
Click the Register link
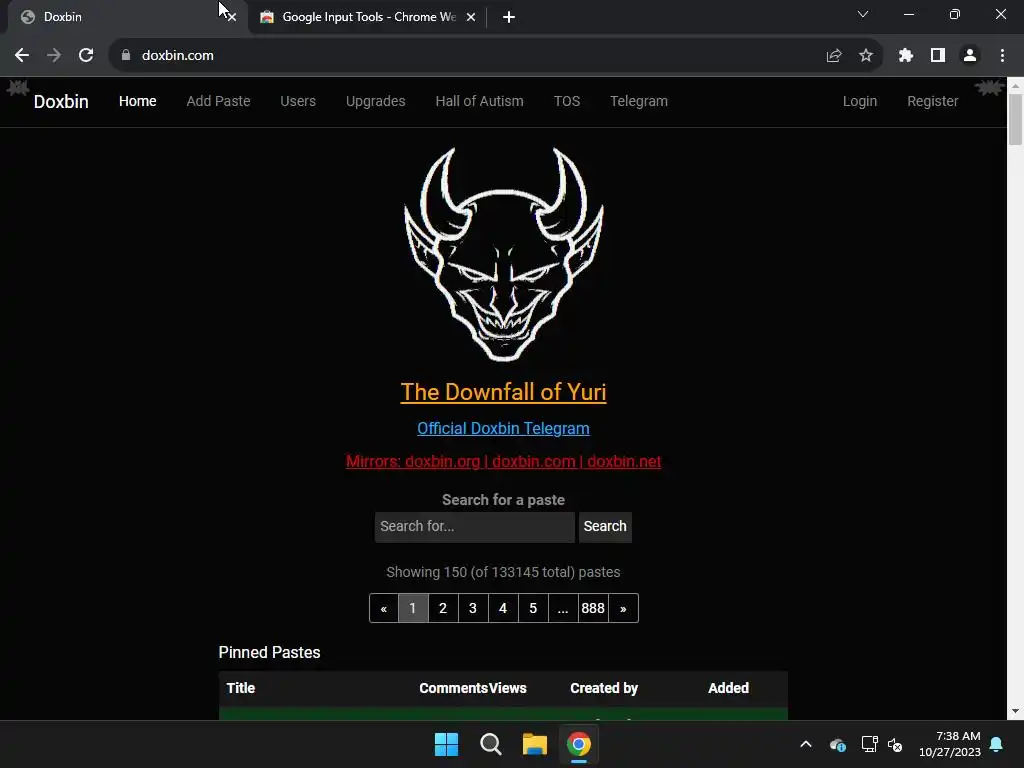(933, 101)
